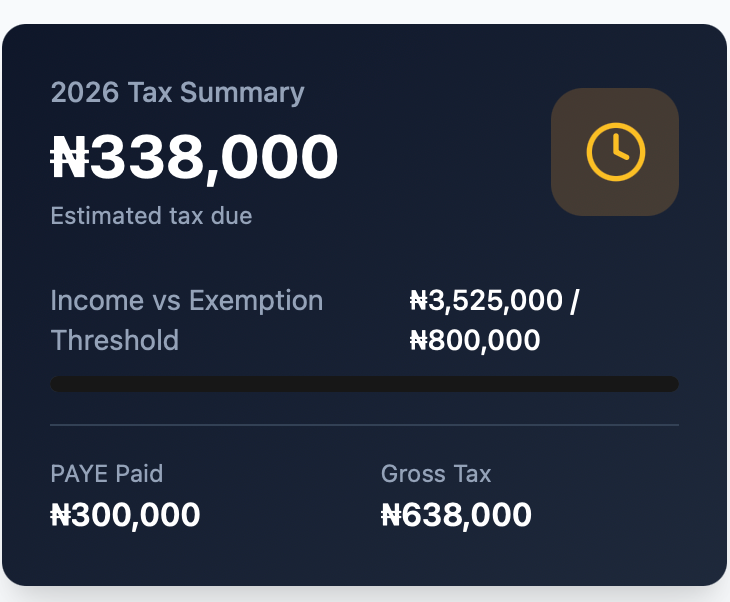Click the Estimated tax due caption
This screenshot has height=602, width=730.
151,215
